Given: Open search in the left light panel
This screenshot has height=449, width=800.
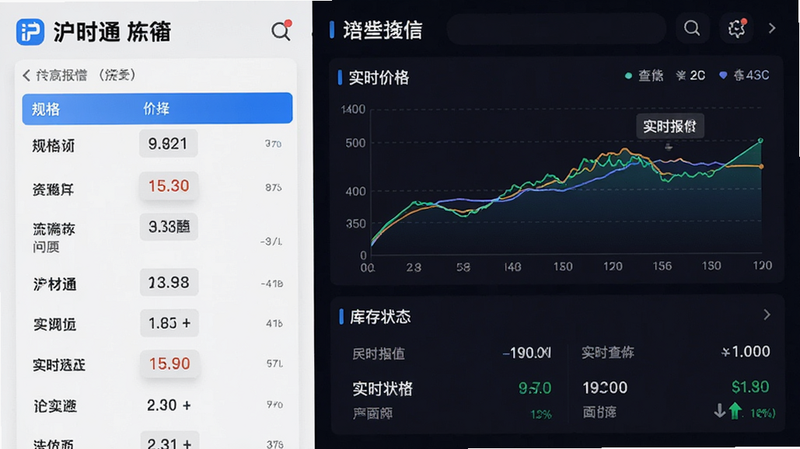Looking at the screenshot, I should 281,31.
